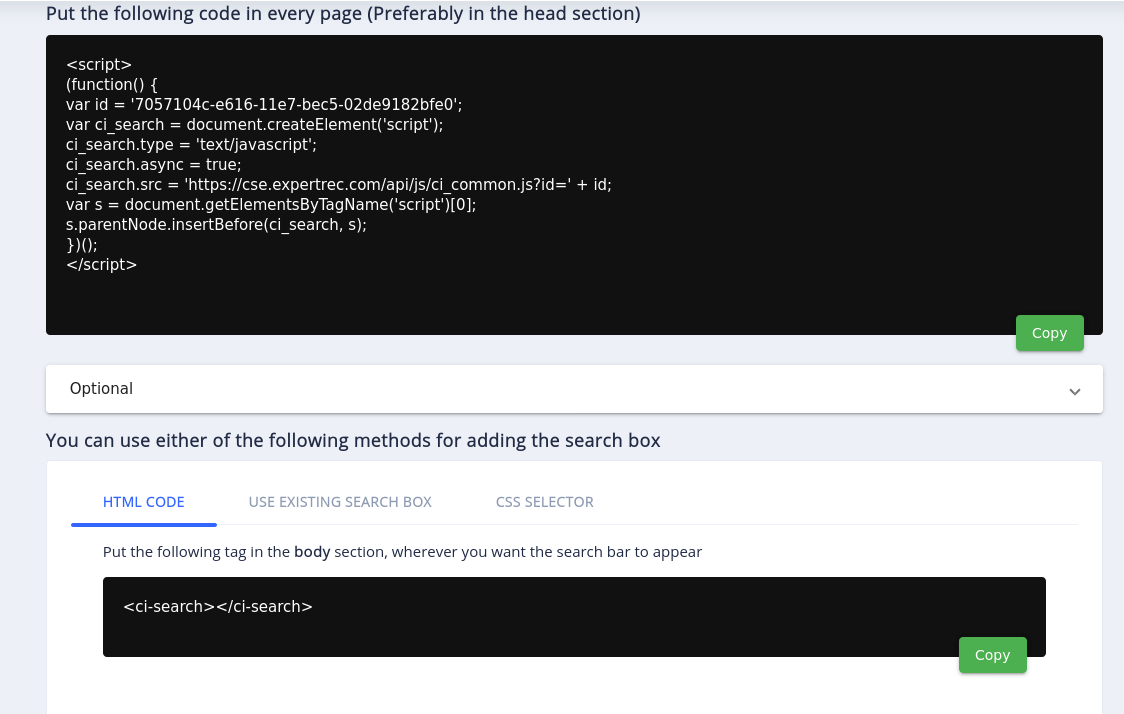Click the closing </script> tag line
Viewport: 1124px width, 714px height.
101,265
